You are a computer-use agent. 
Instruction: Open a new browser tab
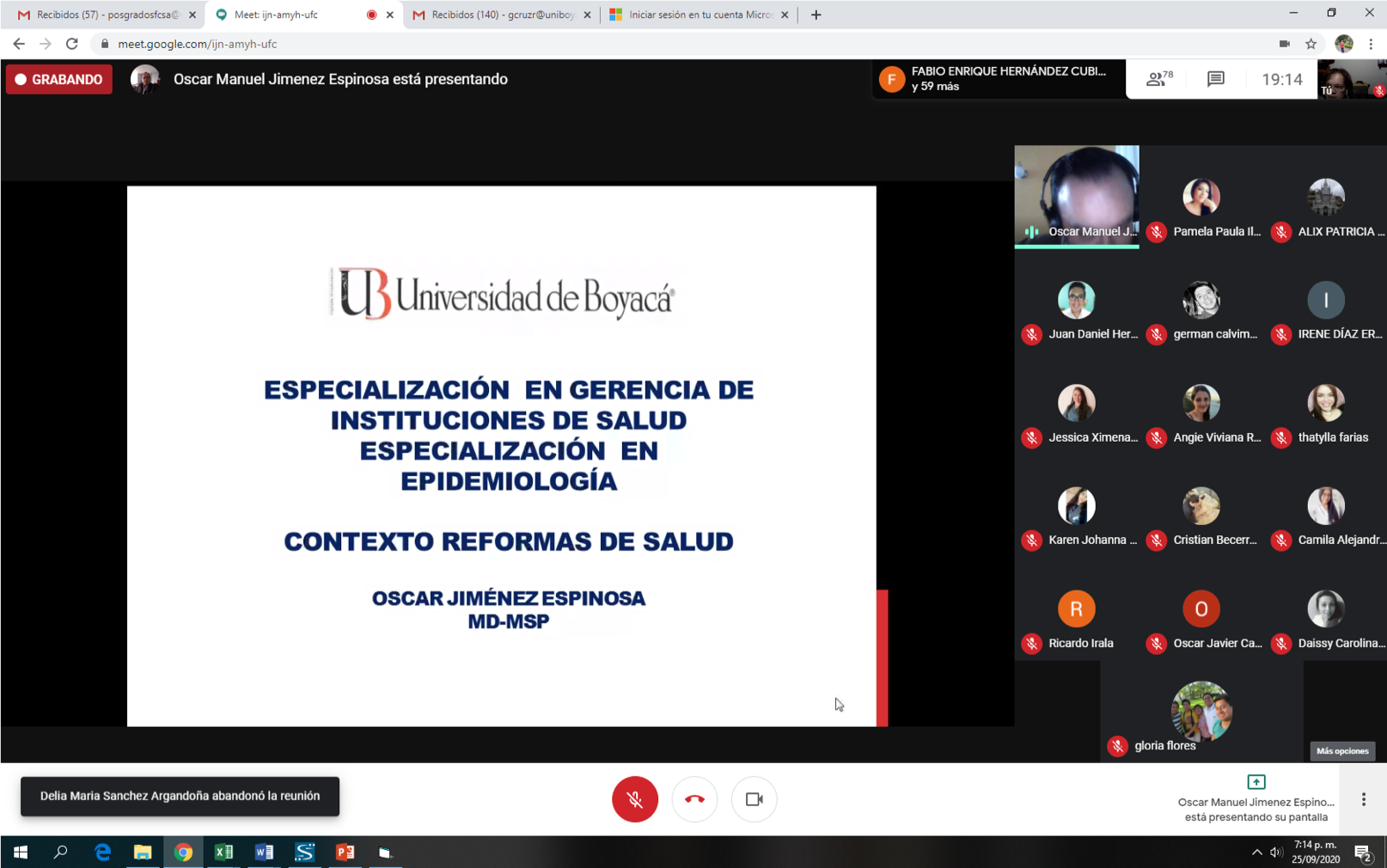point(816,15)
